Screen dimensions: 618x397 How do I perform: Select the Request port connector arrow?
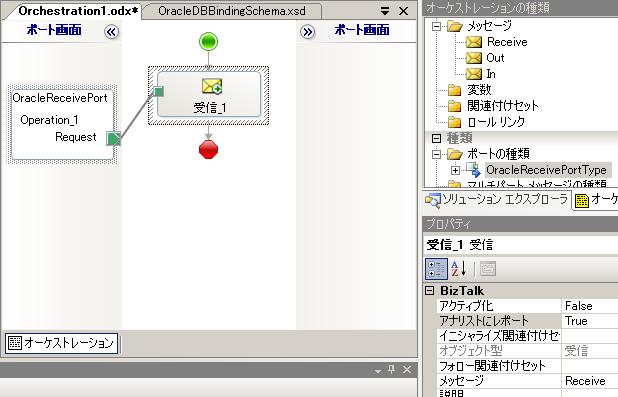[x=114, y=138]
